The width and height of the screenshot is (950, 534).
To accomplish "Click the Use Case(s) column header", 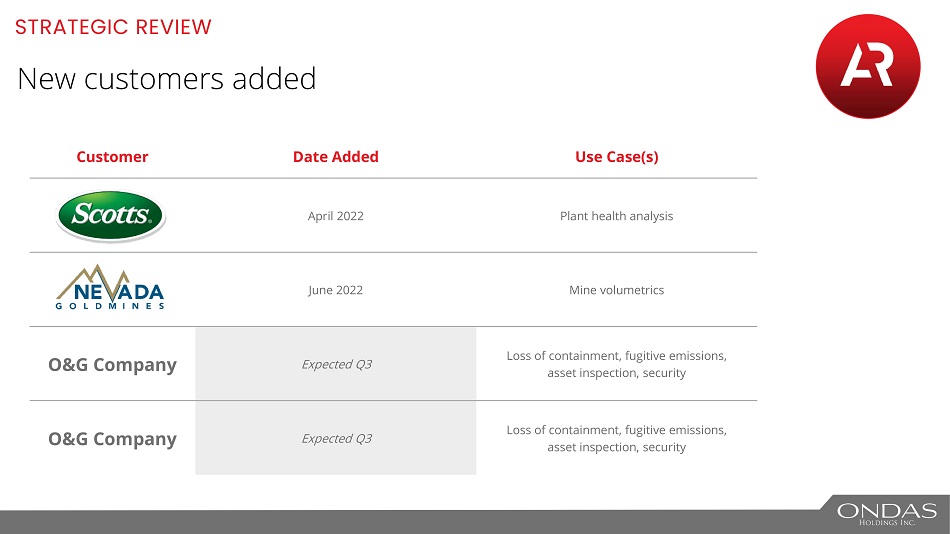I will (616, 157).
